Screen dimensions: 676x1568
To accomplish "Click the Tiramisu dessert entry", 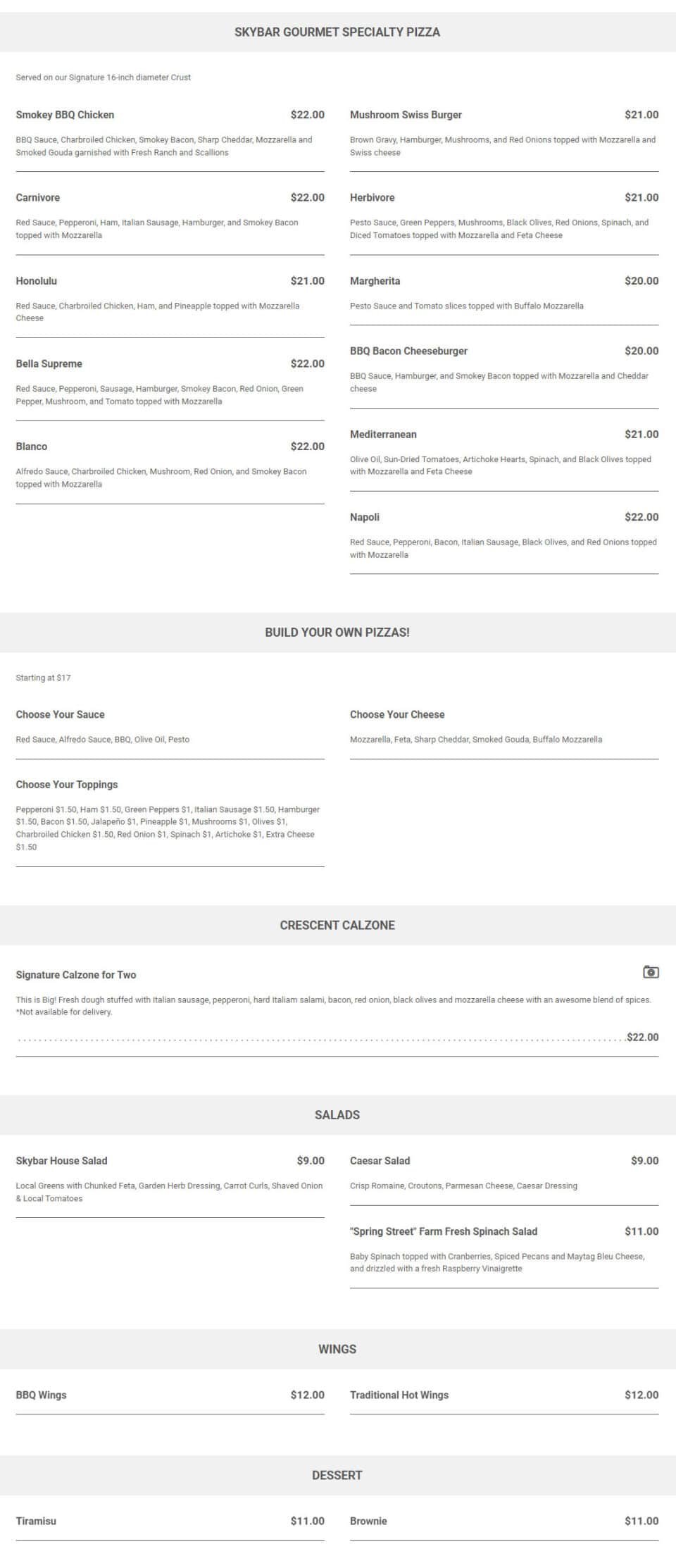I will (36, 1521).
